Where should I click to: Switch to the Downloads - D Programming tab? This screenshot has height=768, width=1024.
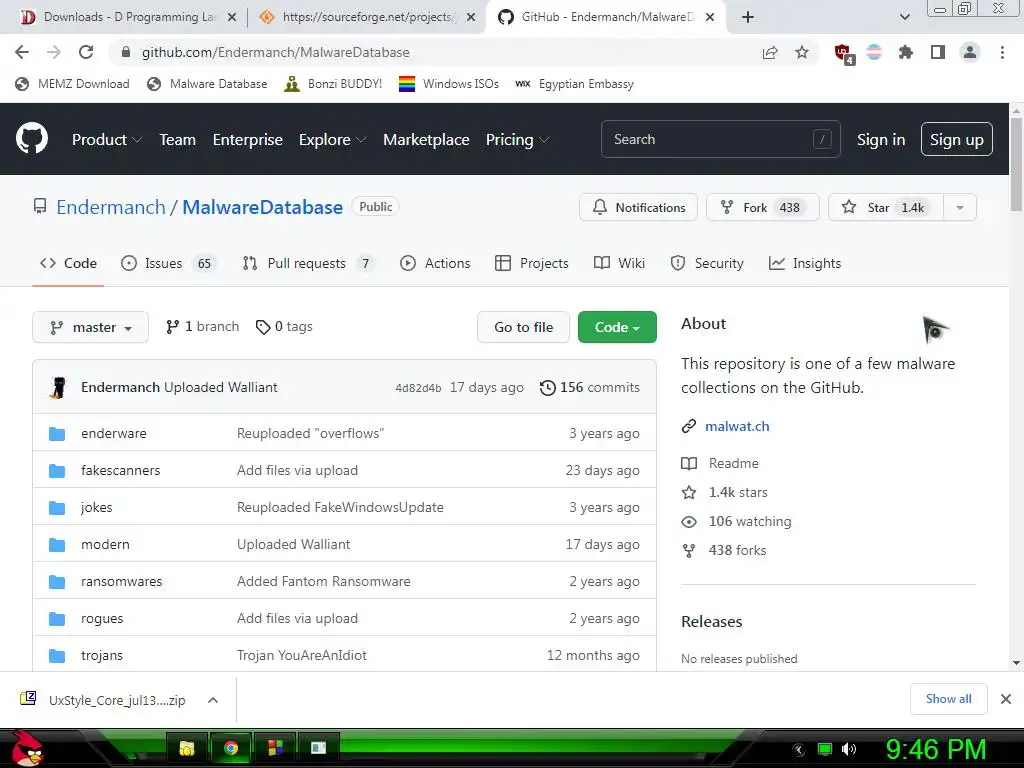click(x=127, y=17)
